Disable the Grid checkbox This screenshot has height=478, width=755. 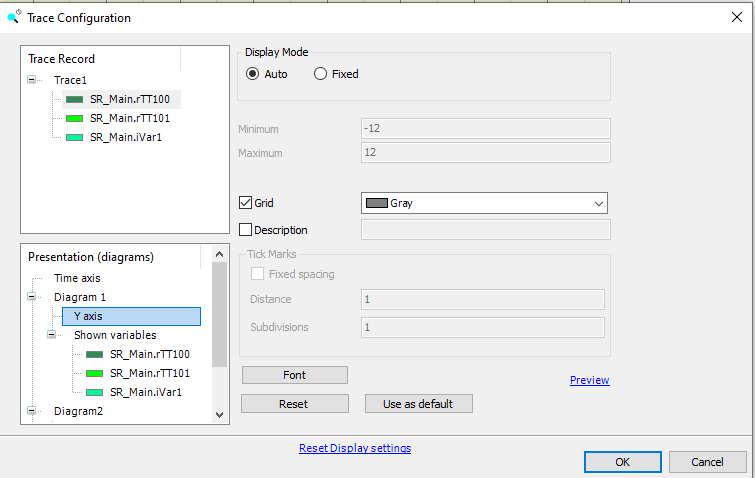click(x=247, y=203)
